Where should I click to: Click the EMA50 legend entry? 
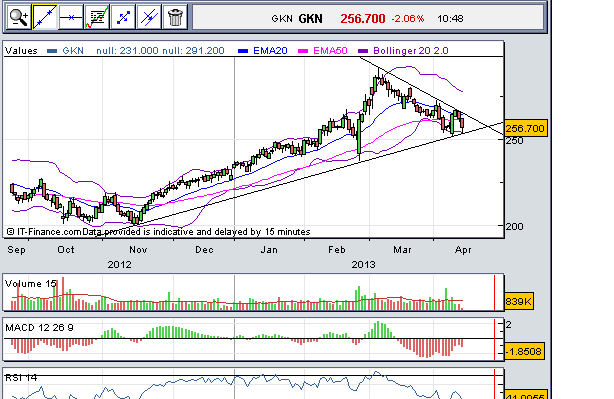[x=323, y=51]
